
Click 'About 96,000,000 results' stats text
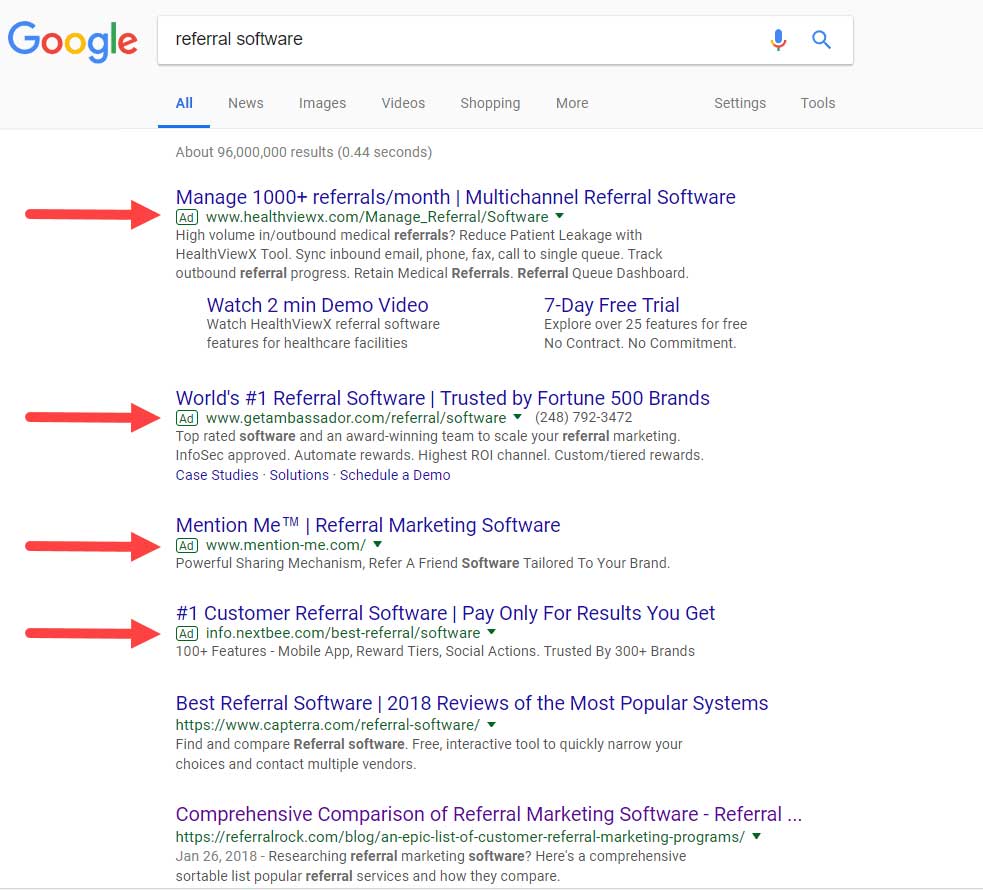(303, 152)
